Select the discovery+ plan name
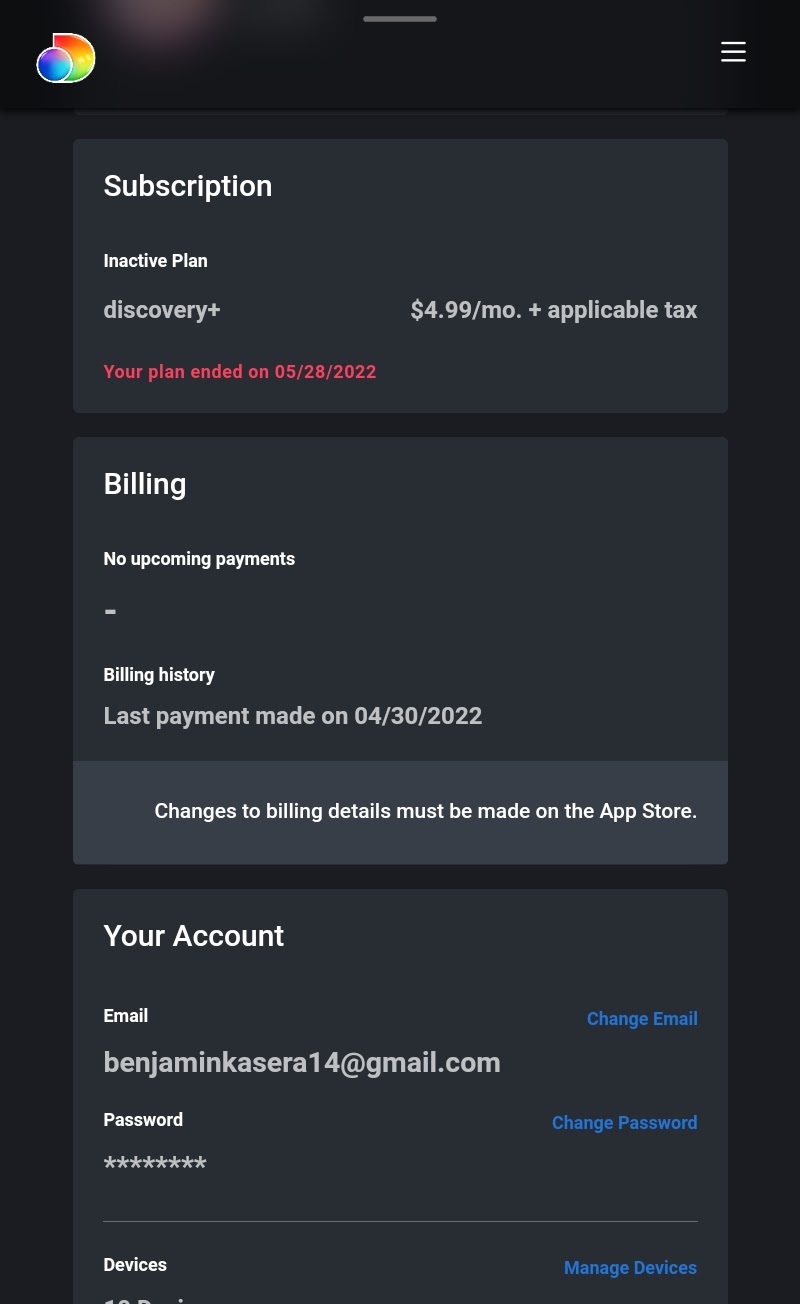 point(162,310)
